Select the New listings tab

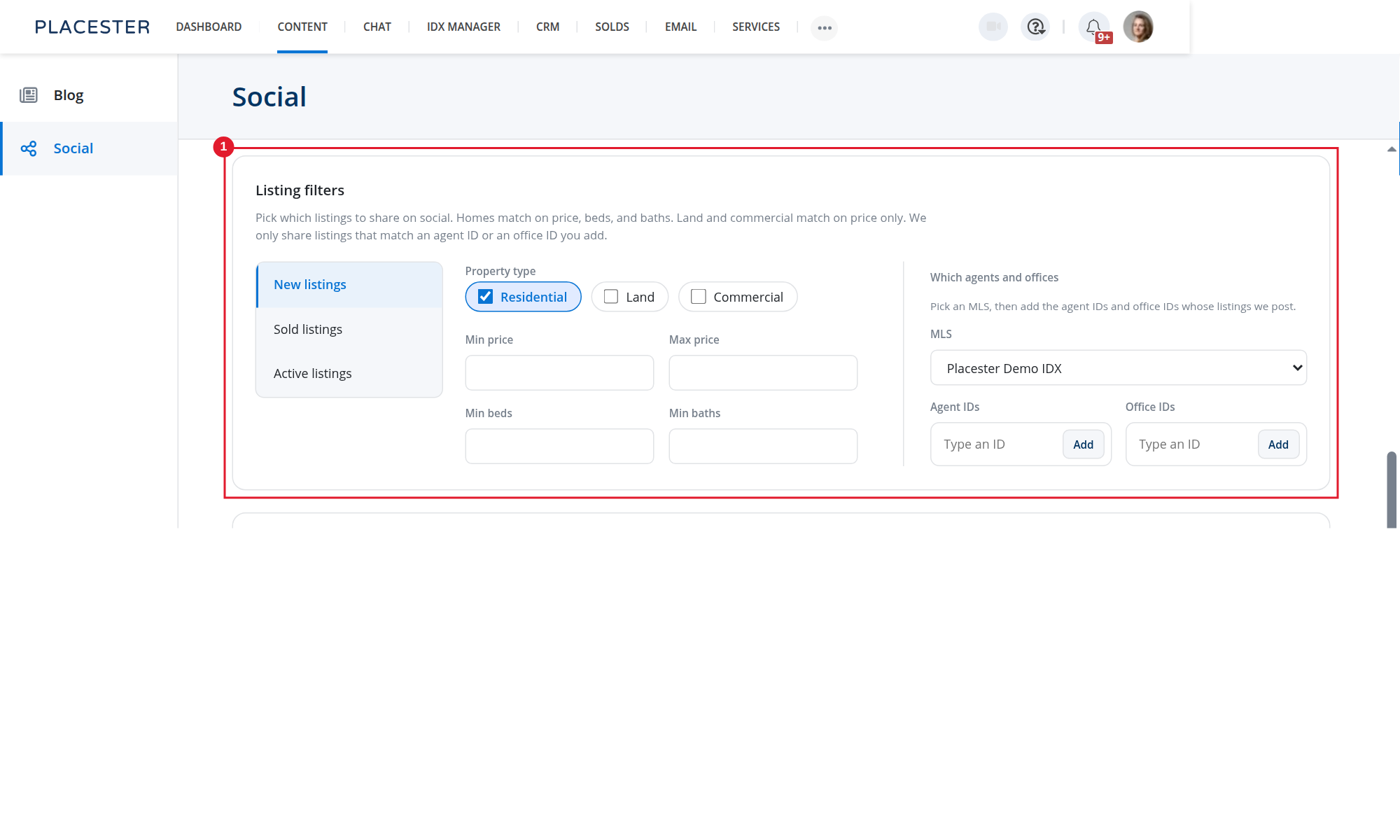click(x=349, y=285)
